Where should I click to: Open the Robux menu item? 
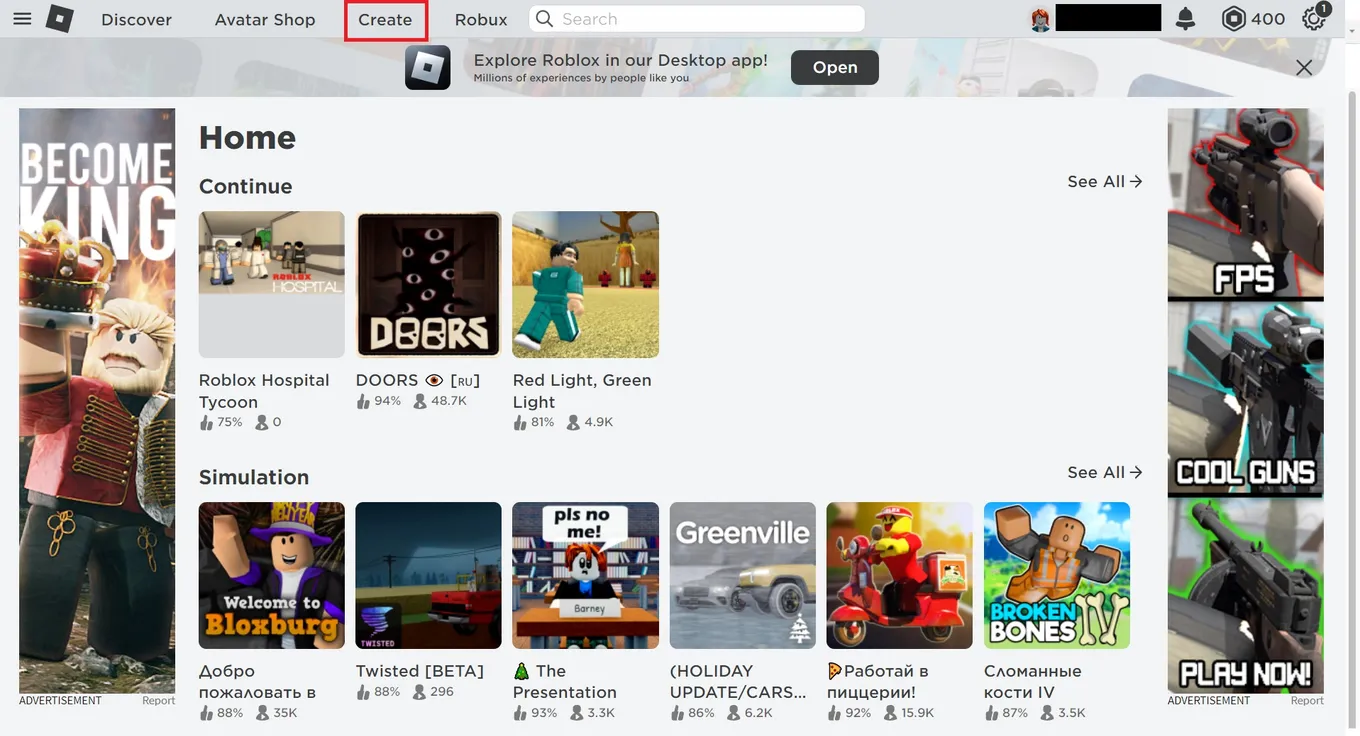coord(481,19)
